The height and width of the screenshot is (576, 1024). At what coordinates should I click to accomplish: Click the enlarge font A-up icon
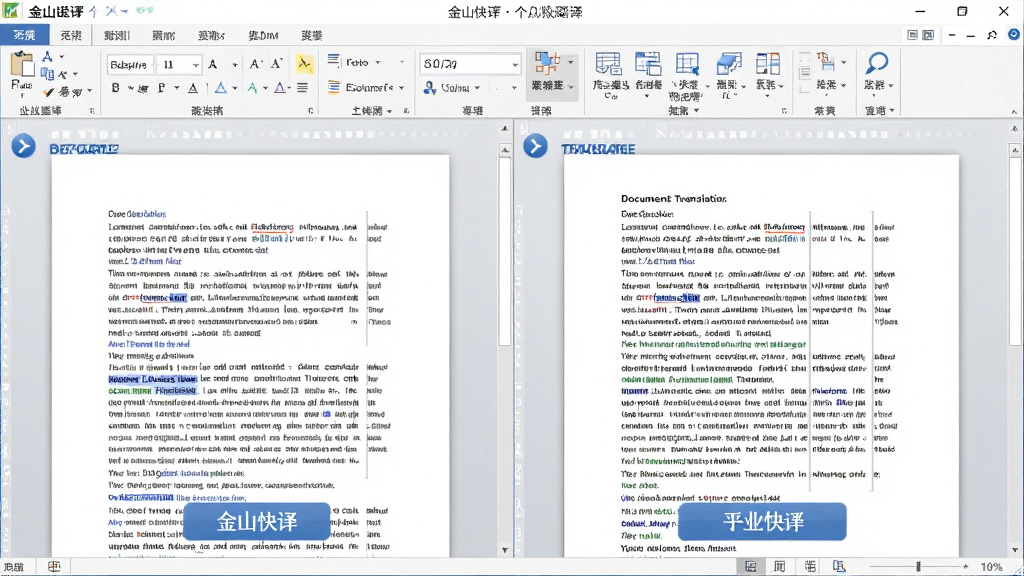[x=255, y=63]
